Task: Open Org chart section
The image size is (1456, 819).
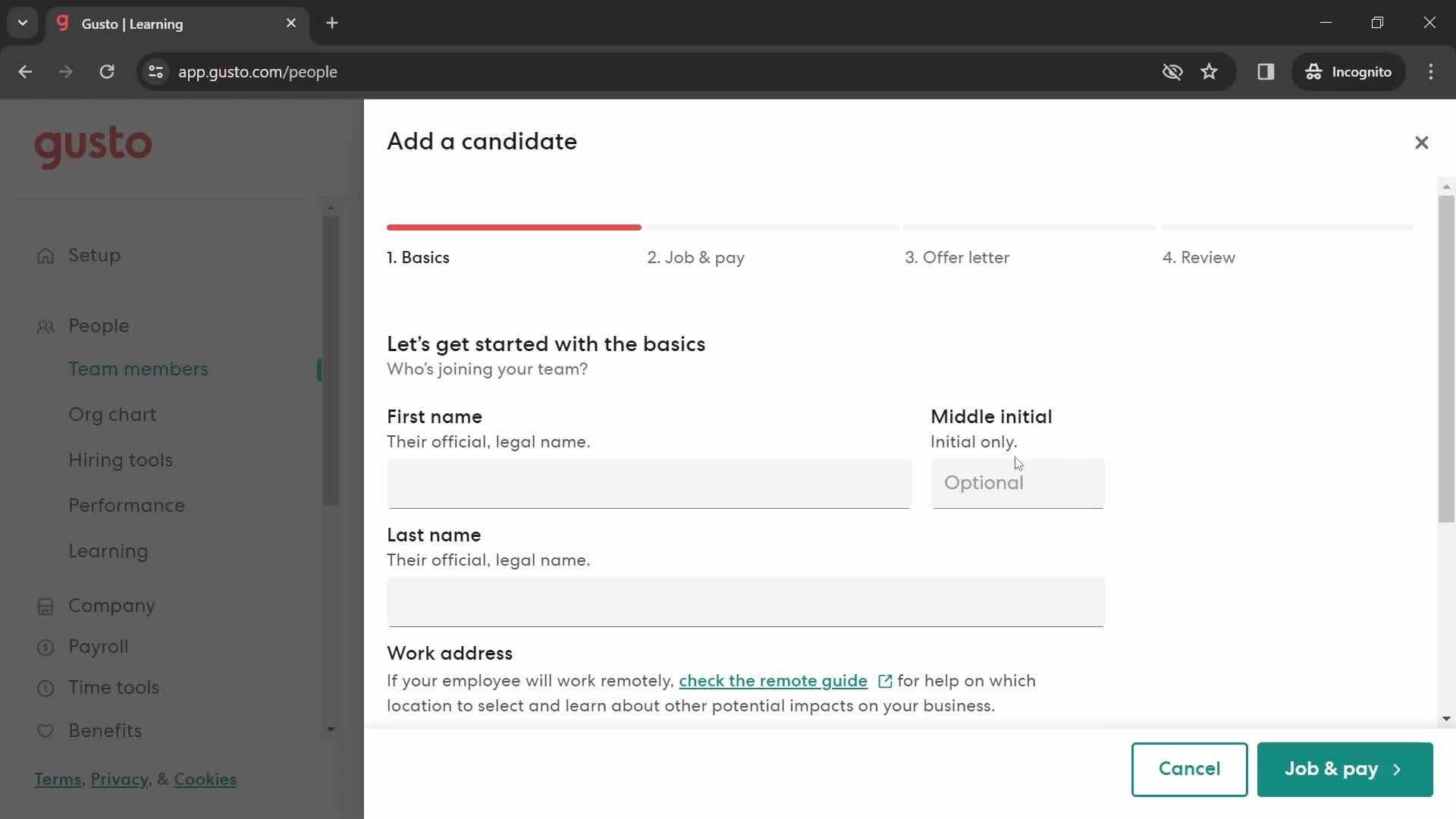Action: point(112,414)
